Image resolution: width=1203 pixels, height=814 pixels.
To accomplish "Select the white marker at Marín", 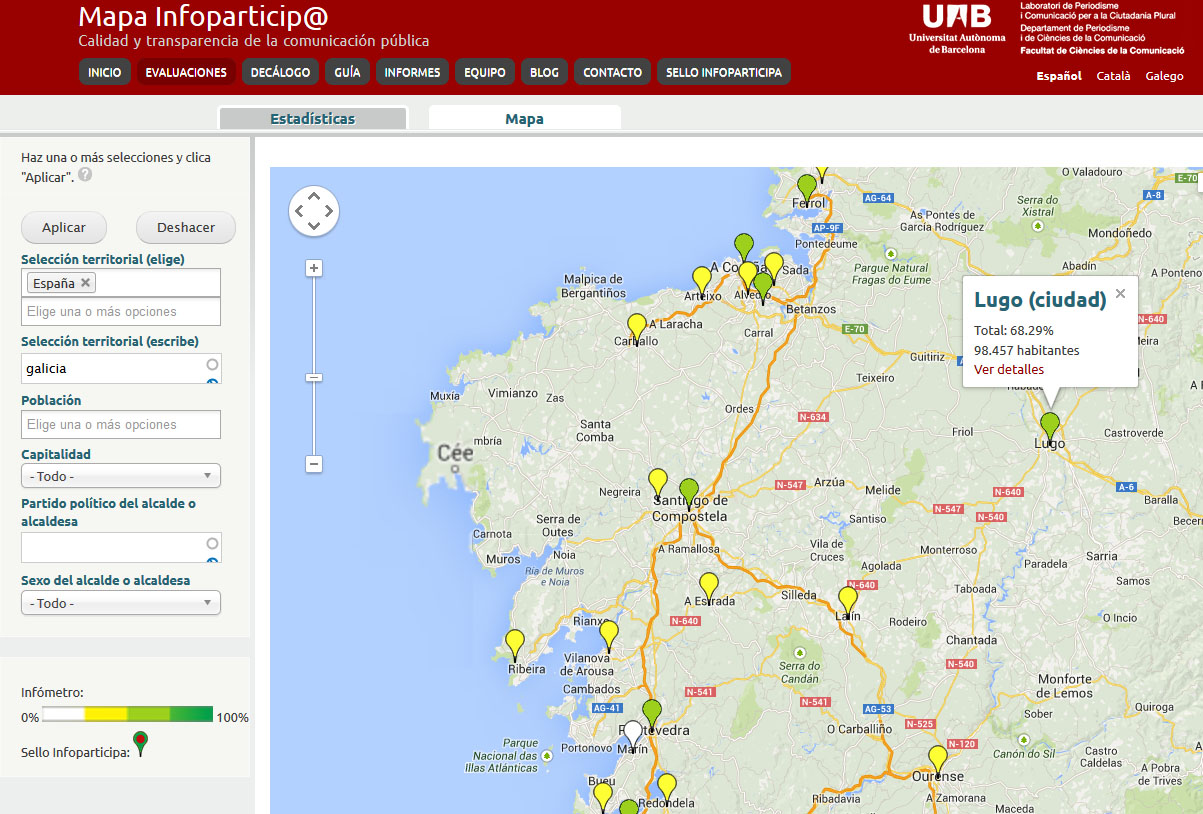I will click(633, 736).
